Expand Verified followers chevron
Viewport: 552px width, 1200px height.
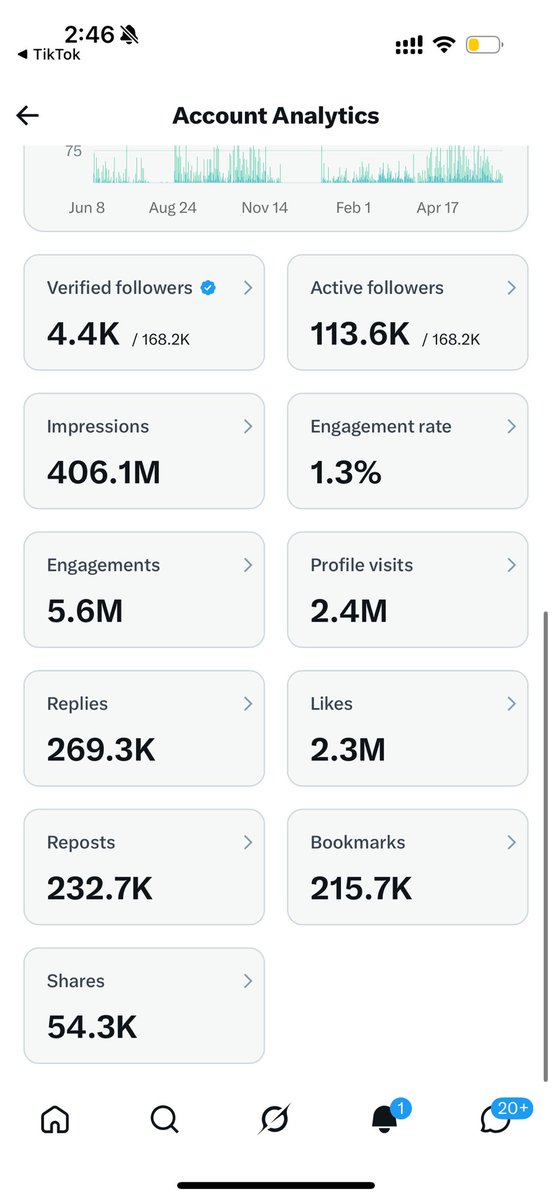248,288
